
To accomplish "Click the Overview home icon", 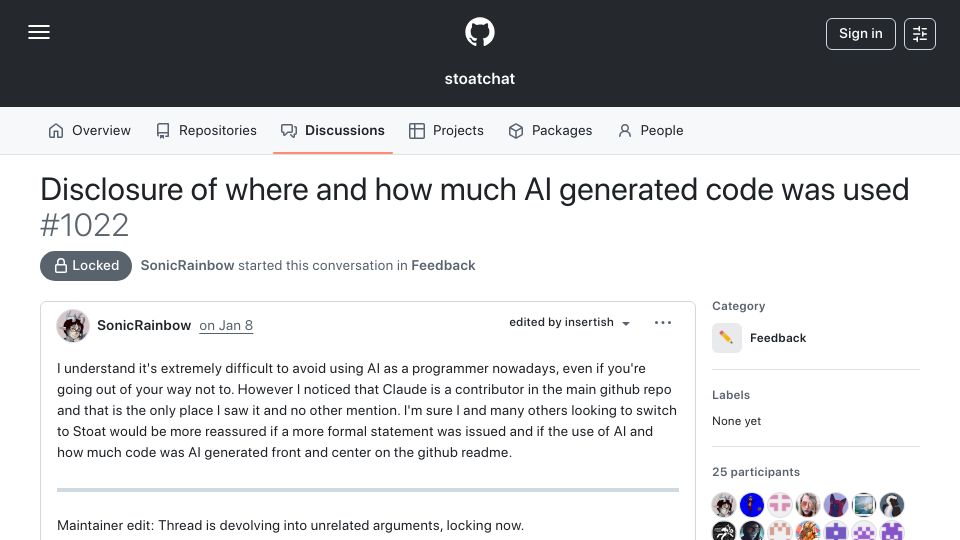I will tap(56, 131).
